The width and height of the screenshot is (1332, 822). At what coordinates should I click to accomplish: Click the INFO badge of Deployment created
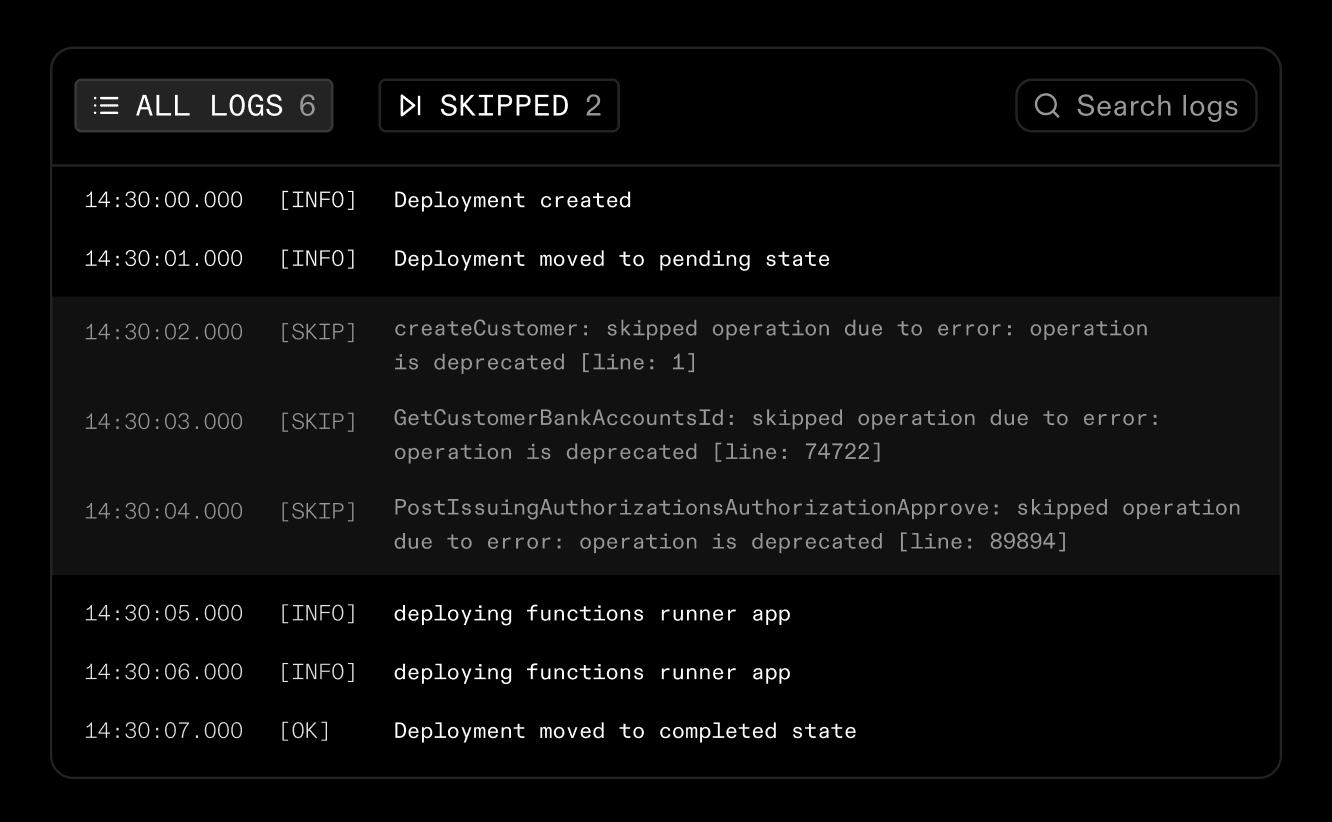click(320, 200)
